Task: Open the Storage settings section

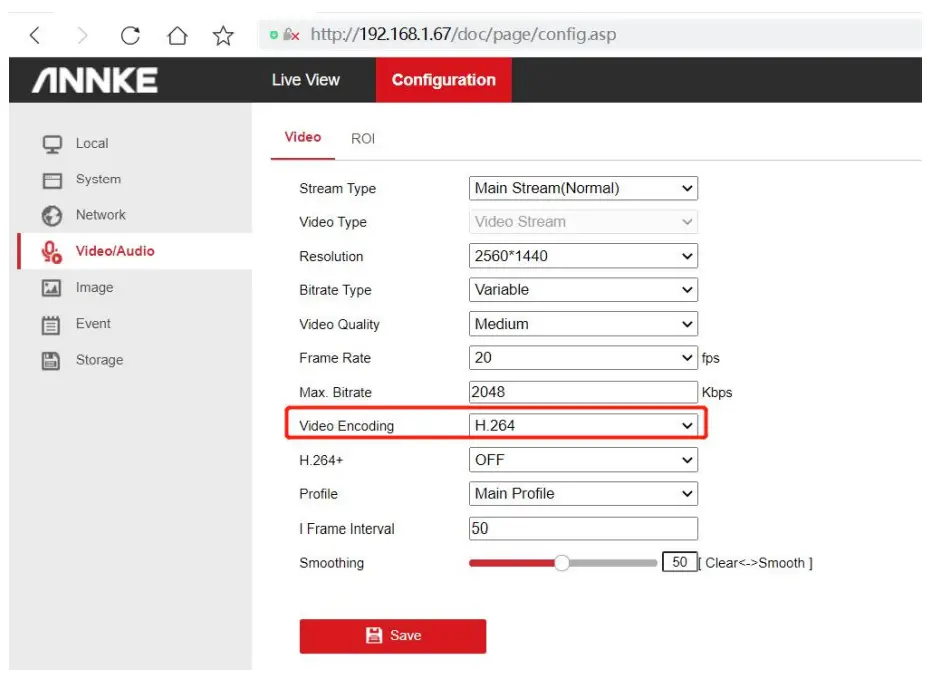Action: pos(99,360)
